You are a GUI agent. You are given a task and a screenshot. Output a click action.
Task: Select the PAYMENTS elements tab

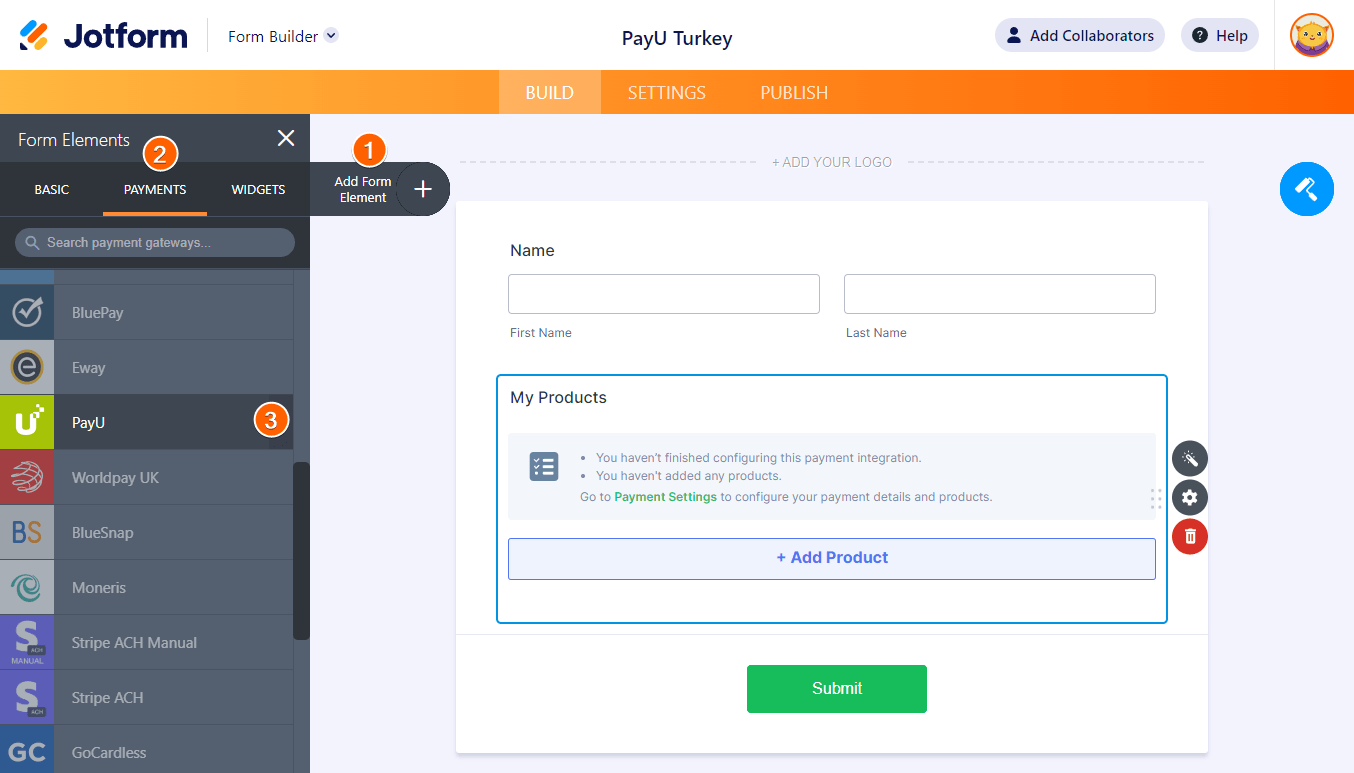(x=155, y=189)
